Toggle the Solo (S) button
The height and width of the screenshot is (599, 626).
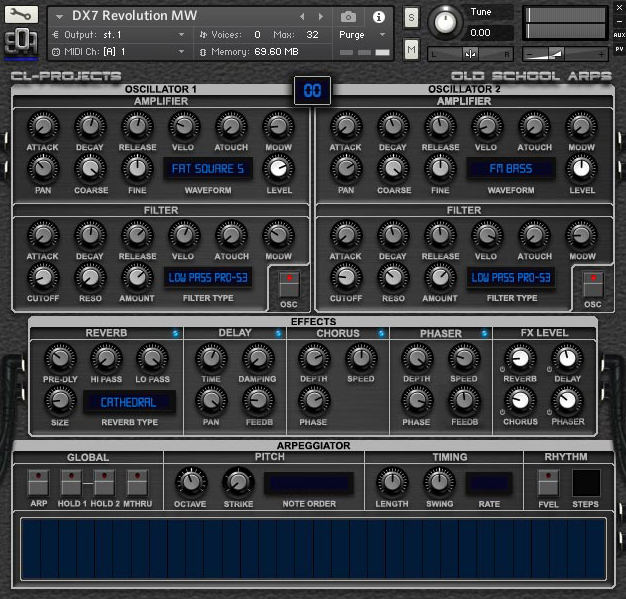click(x=411, y=18)
